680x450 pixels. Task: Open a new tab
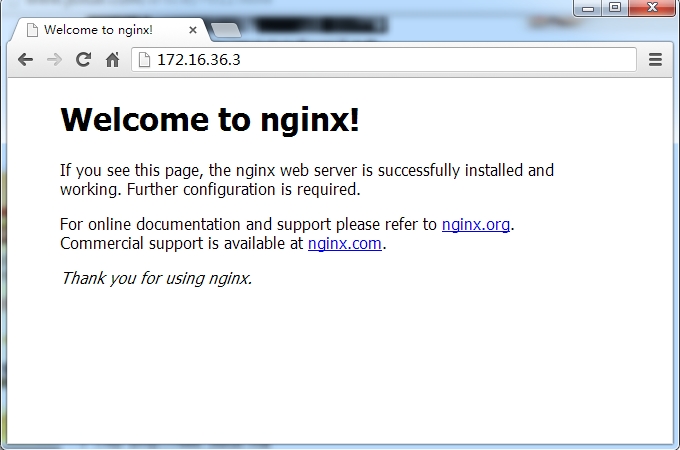click(226, 30)
